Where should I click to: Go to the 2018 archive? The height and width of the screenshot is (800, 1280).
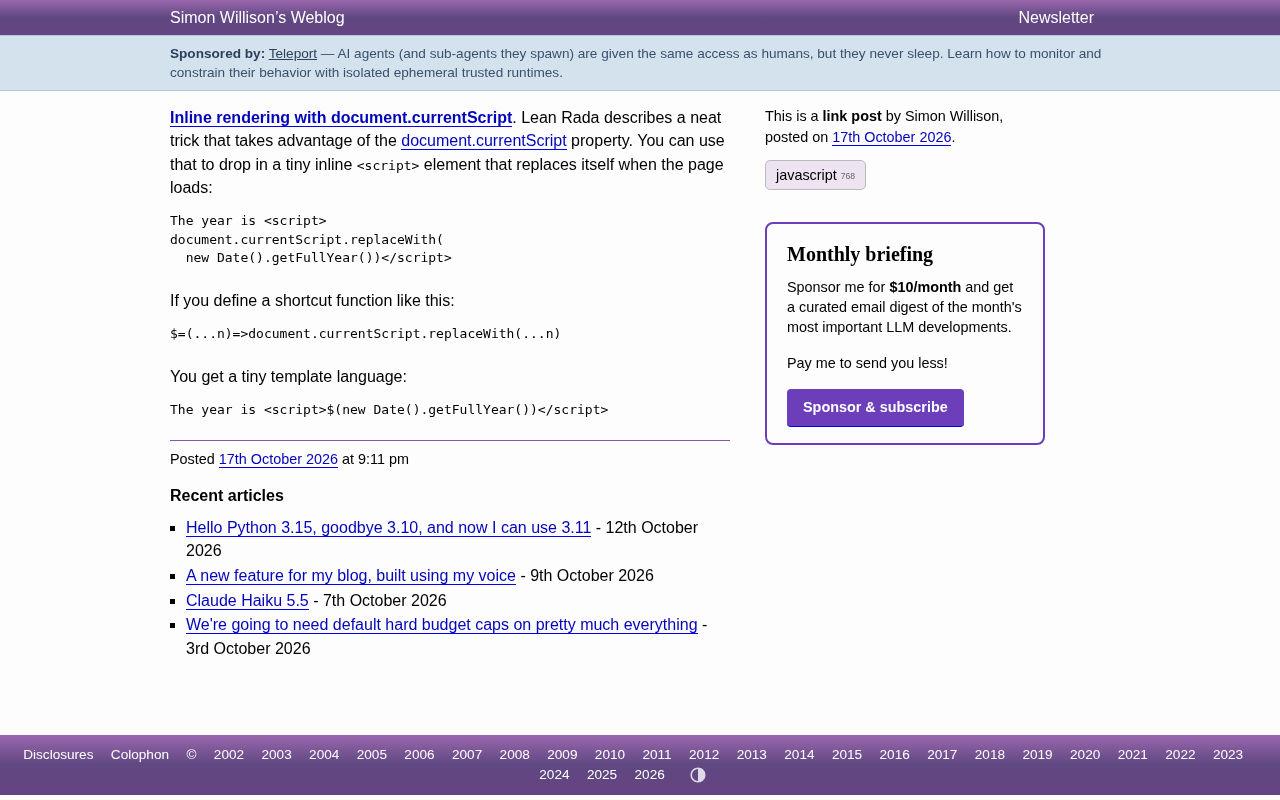pos(990,755)
